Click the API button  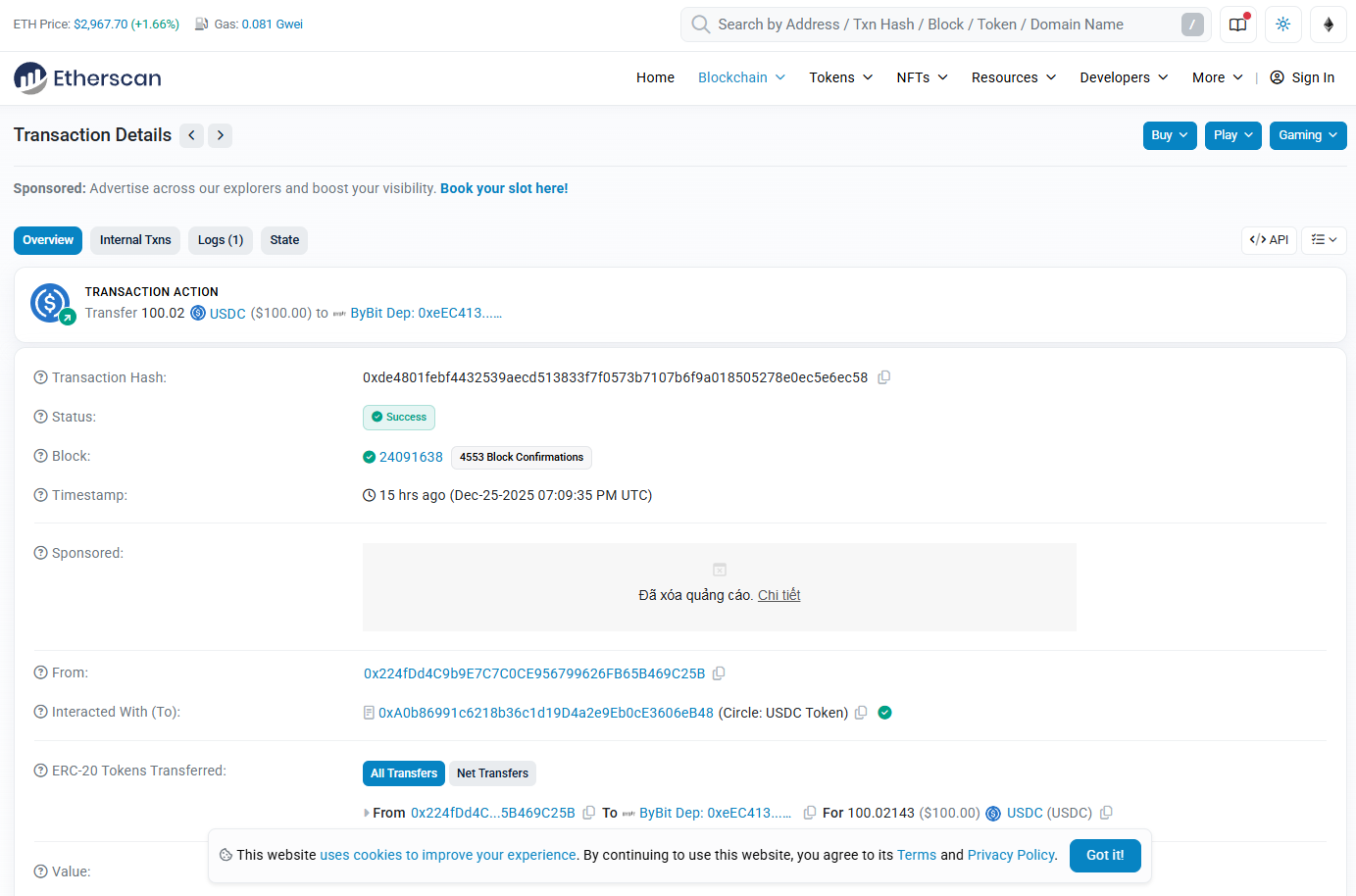pyautogui.click(x=1269, y=240)
